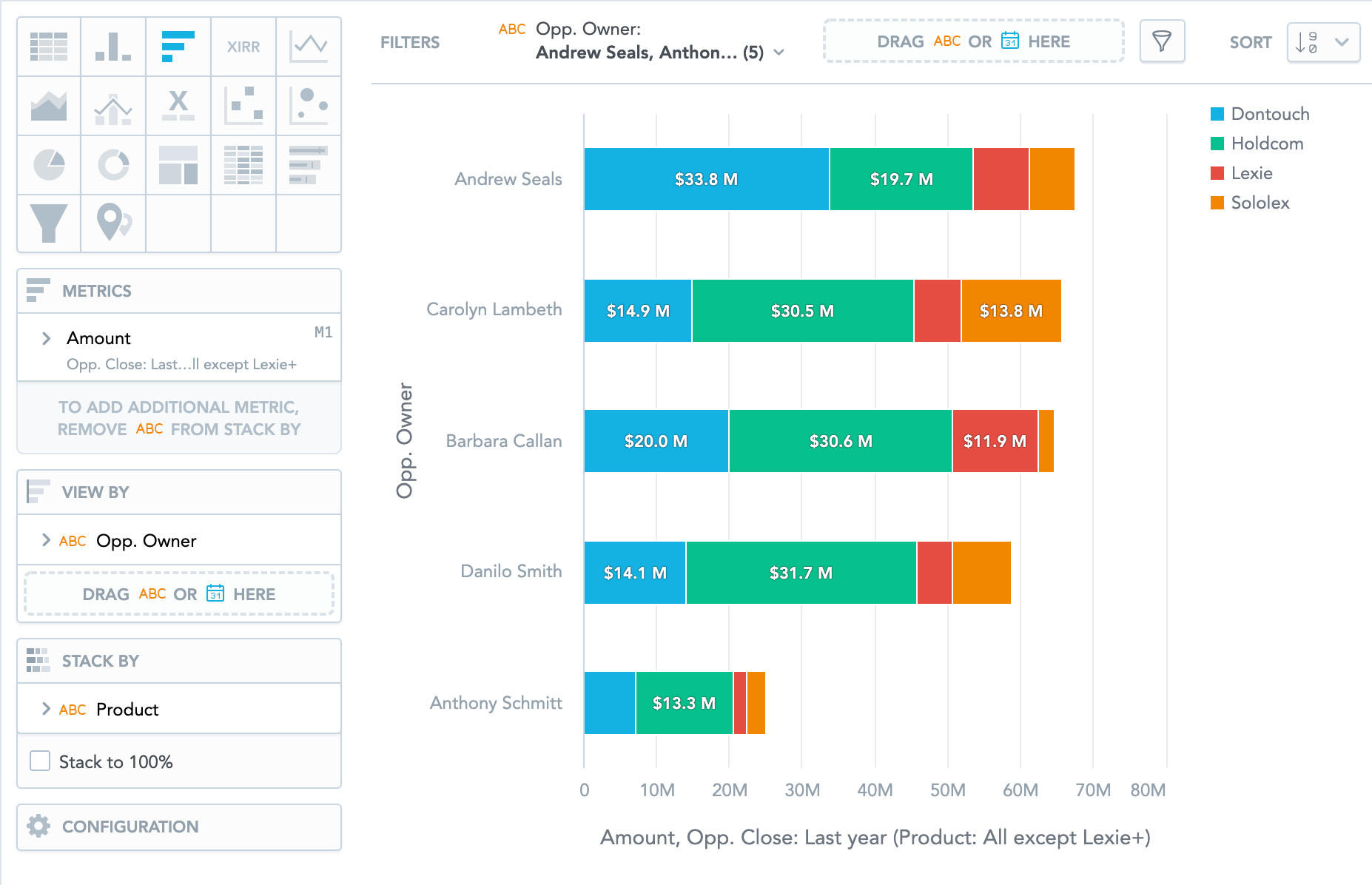Click the VIEW BY section icon
The image size is (1372, 885).
tap(38, 491)
